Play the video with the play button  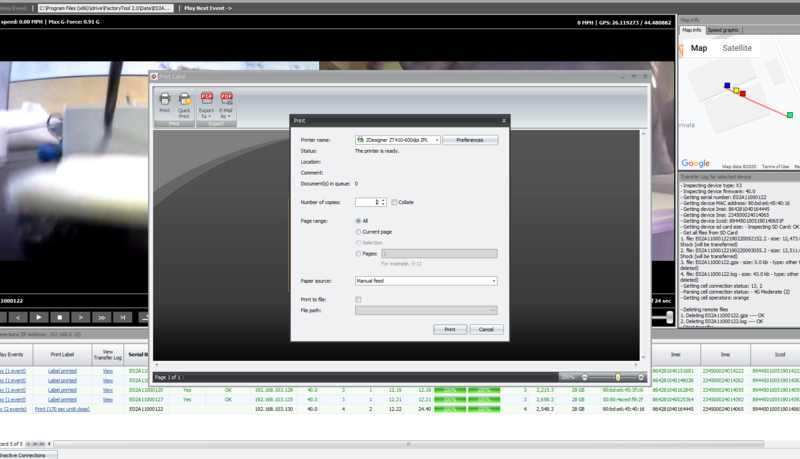[x=39, y=317]
